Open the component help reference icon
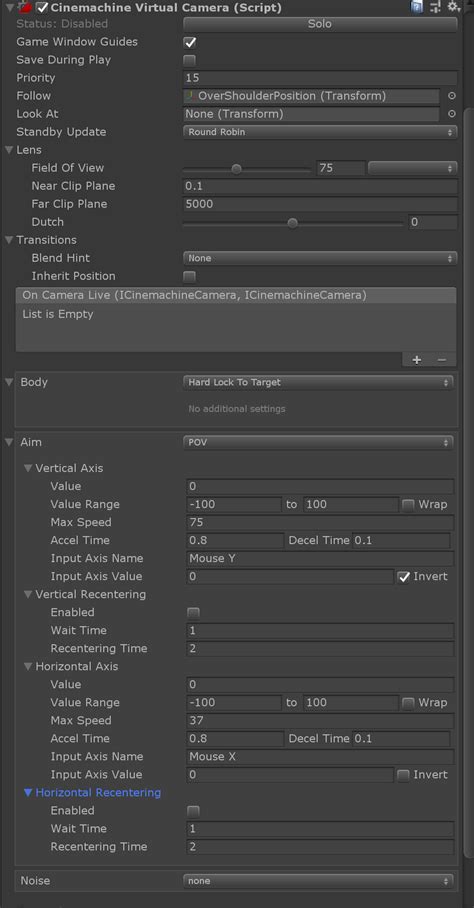Screen dimensions: 474x908 (x=416, y=7)
